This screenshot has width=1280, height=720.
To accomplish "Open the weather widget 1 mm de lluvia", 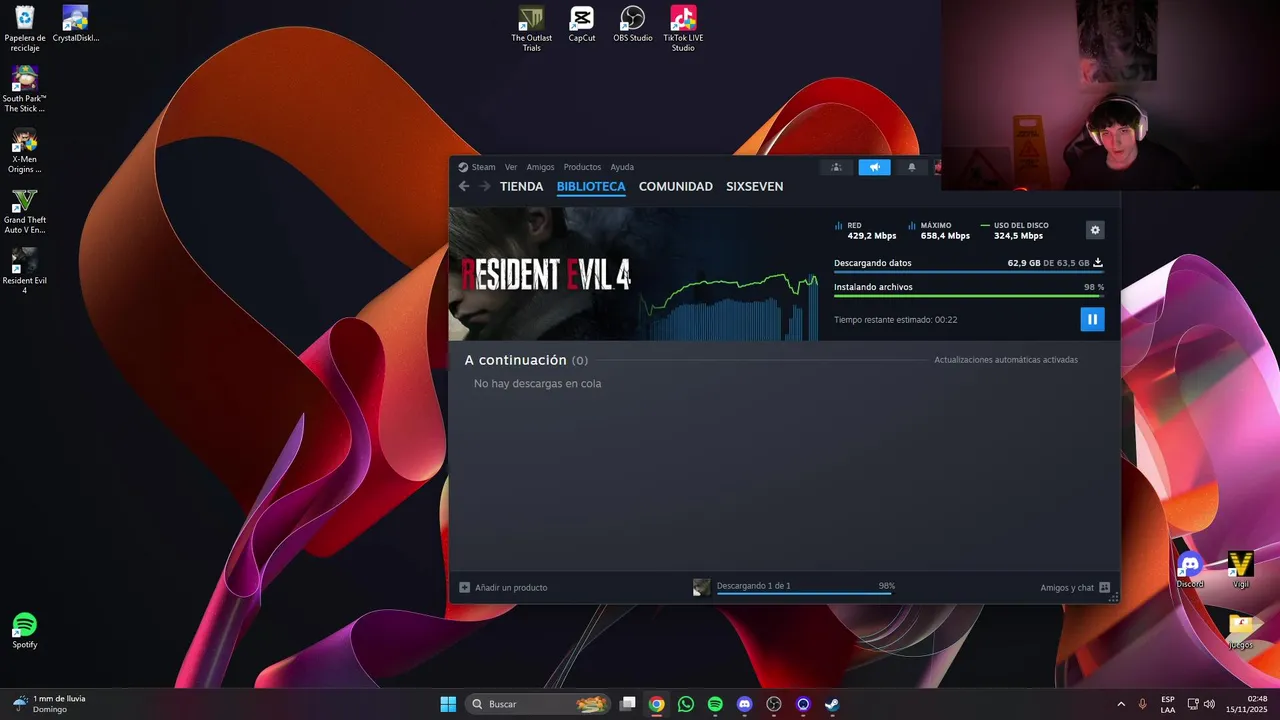I will click(49, 704).
